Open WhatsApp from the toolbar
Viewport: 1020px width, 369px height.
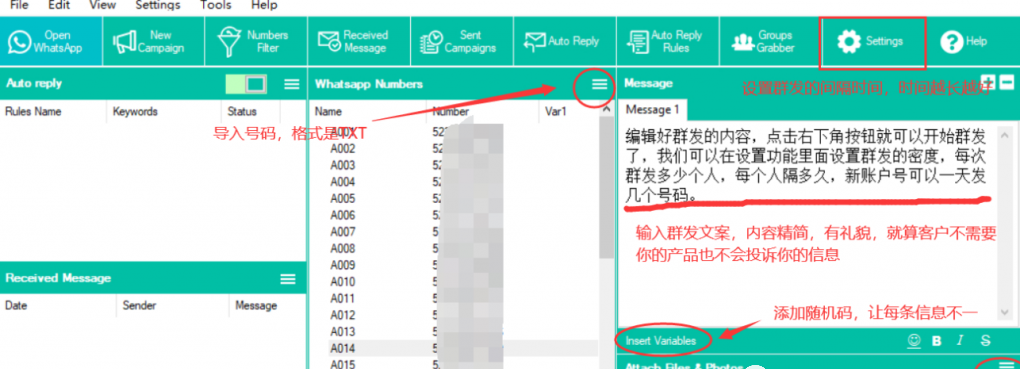[51, 41]
